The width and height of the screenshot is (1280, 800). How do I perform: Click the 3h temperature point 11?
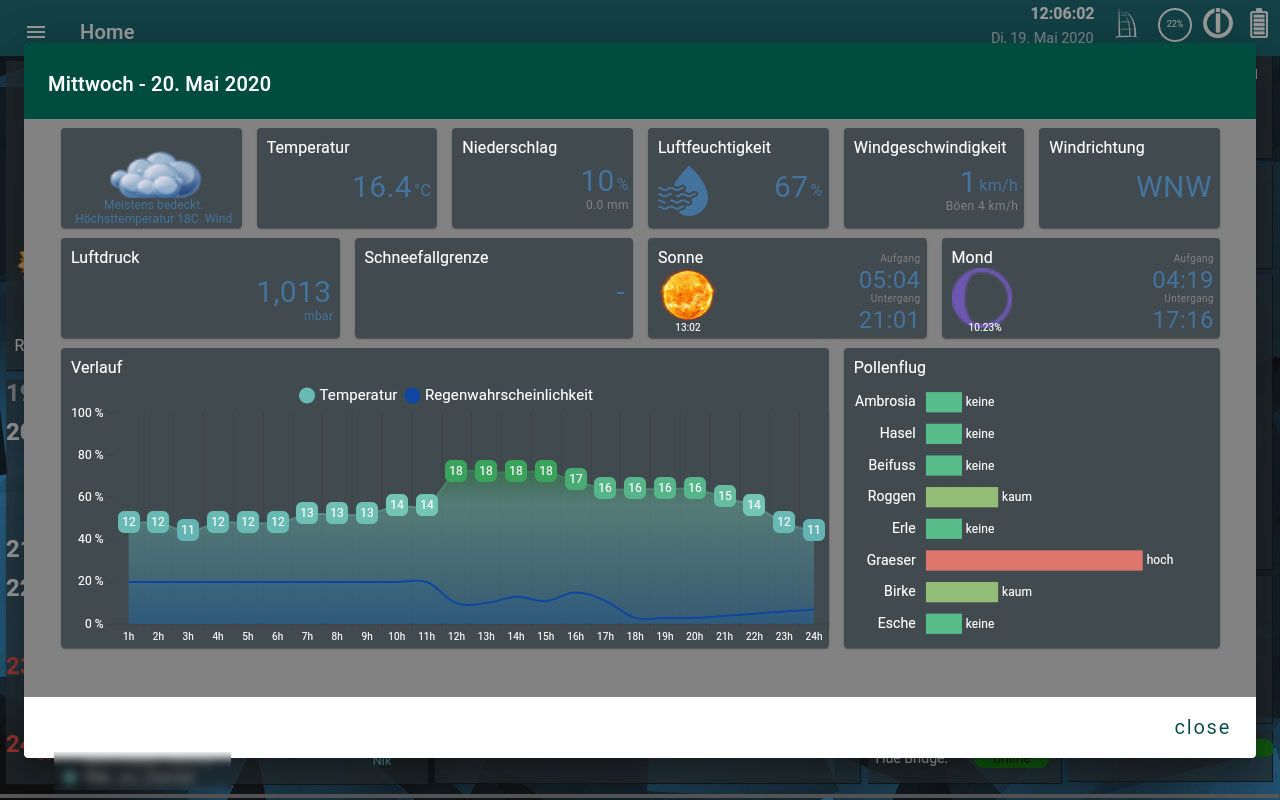click(x=188, y=530)
